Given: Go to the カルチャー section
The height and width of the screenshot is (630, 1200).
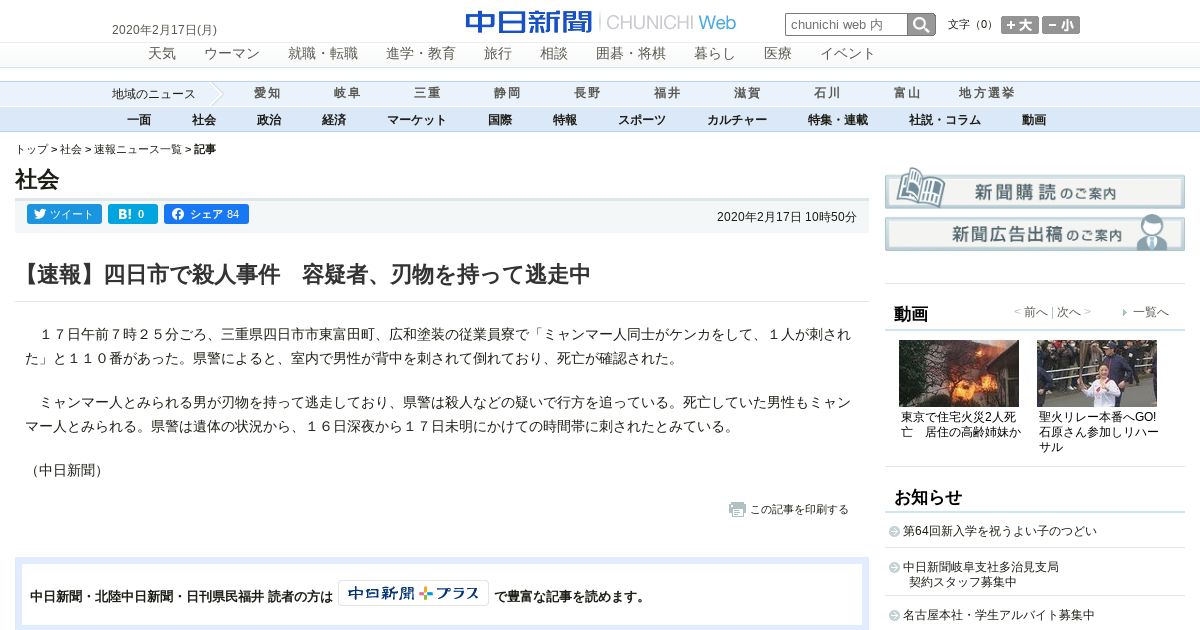Looking at the screenshot, I should point(737,120).
